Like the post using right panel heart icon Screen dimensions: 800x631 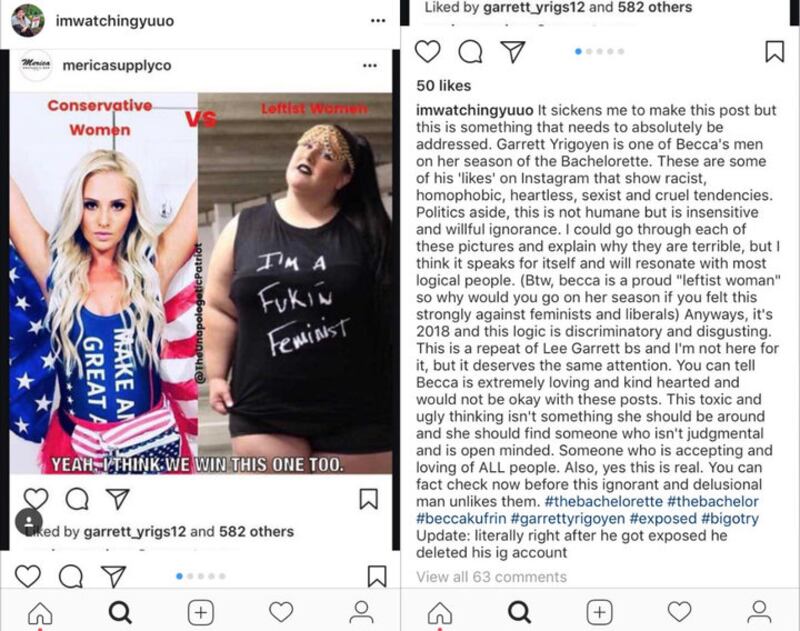[x=427, y=52]
